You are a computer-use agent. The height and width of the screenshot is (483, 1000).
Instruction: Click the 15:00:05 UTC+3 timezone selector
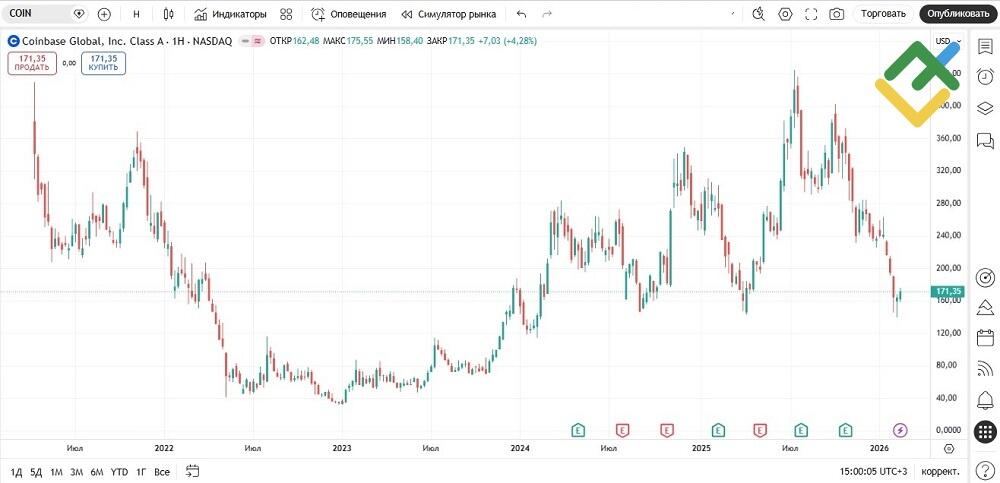tap(874, 472)
